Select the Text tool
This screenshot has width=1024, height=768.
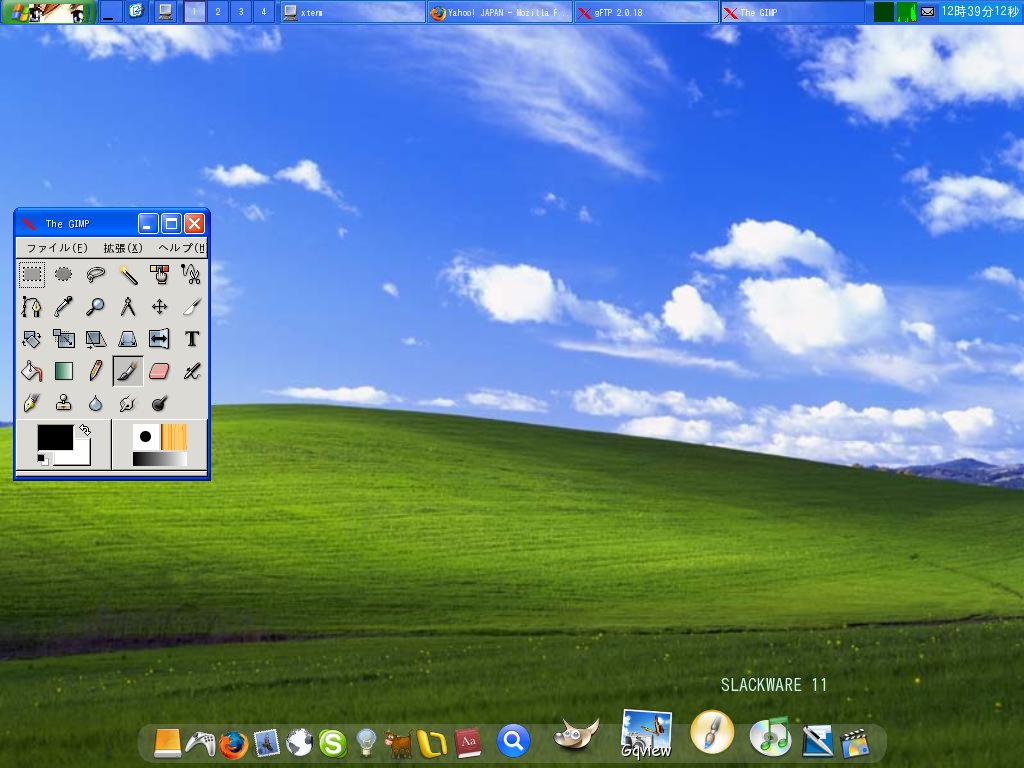click(x=190, y=339)
